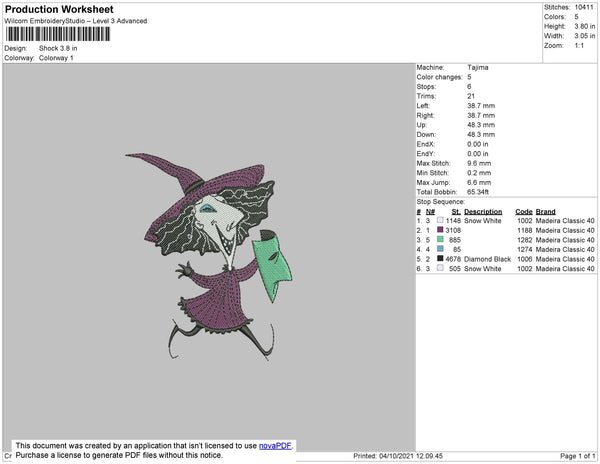The height and width of the screenshot is (464, 600).
Task: Click the 'Description' column header
Action: 483,212
